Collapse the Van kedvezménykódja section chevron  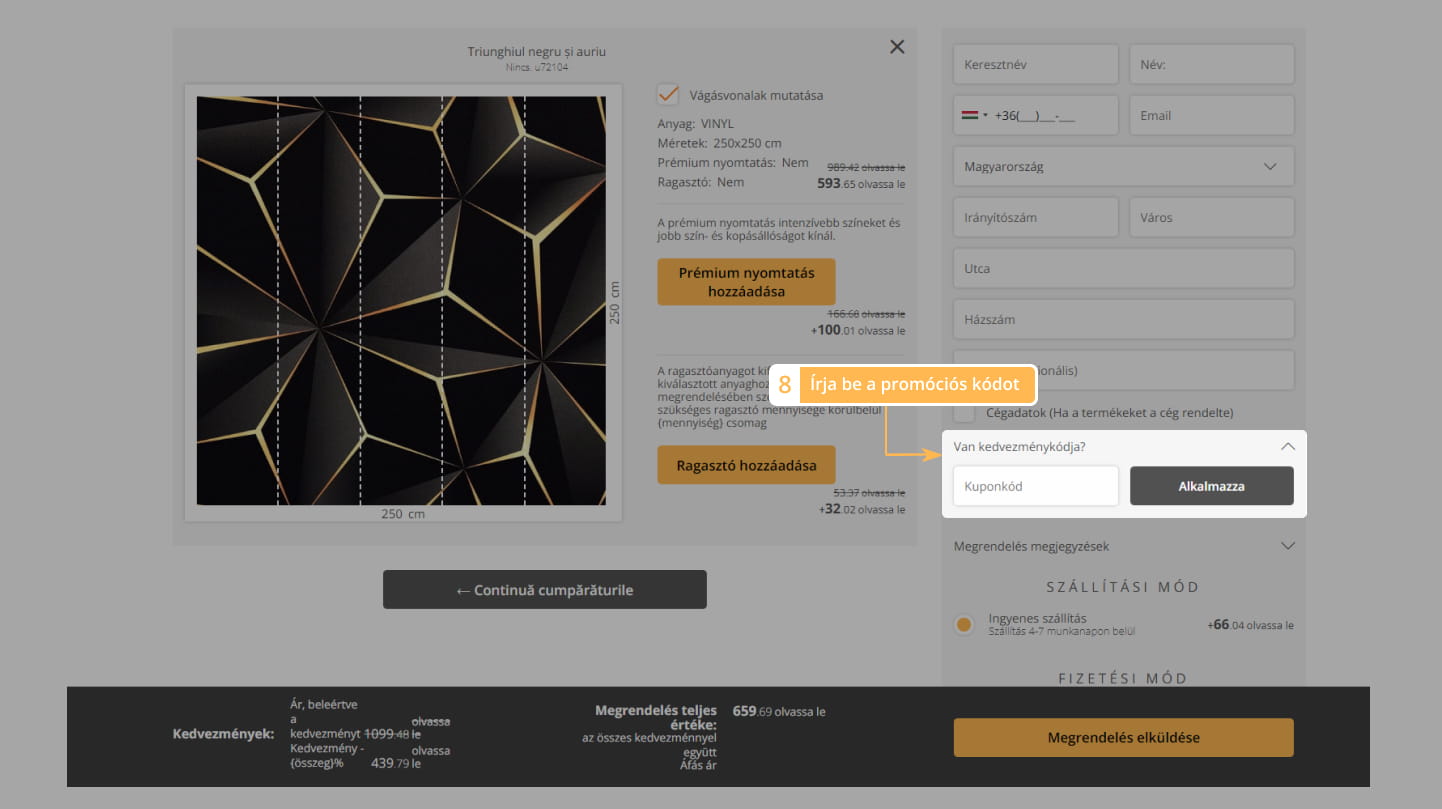click(1287, 447)
